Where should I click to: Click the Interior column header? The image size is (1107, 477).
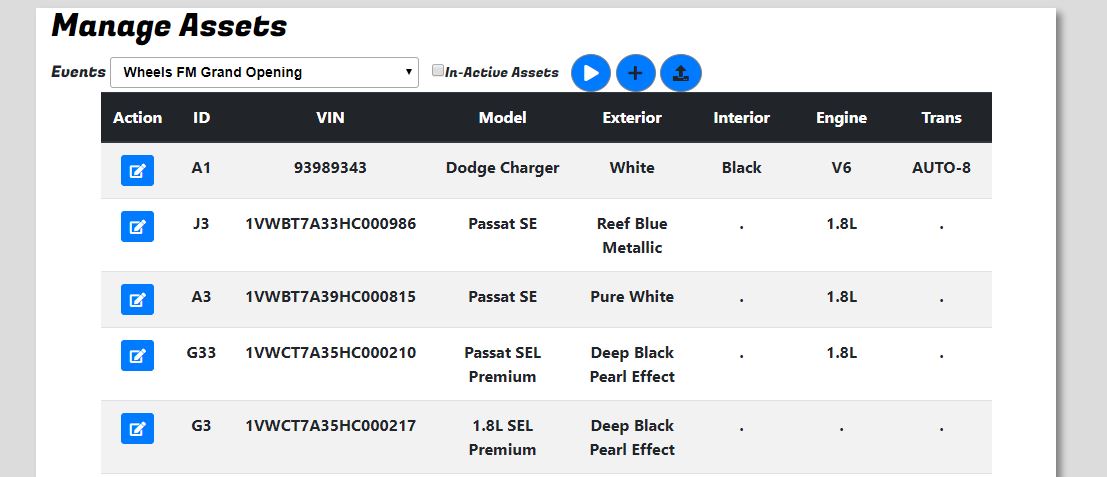pos(741,118)
